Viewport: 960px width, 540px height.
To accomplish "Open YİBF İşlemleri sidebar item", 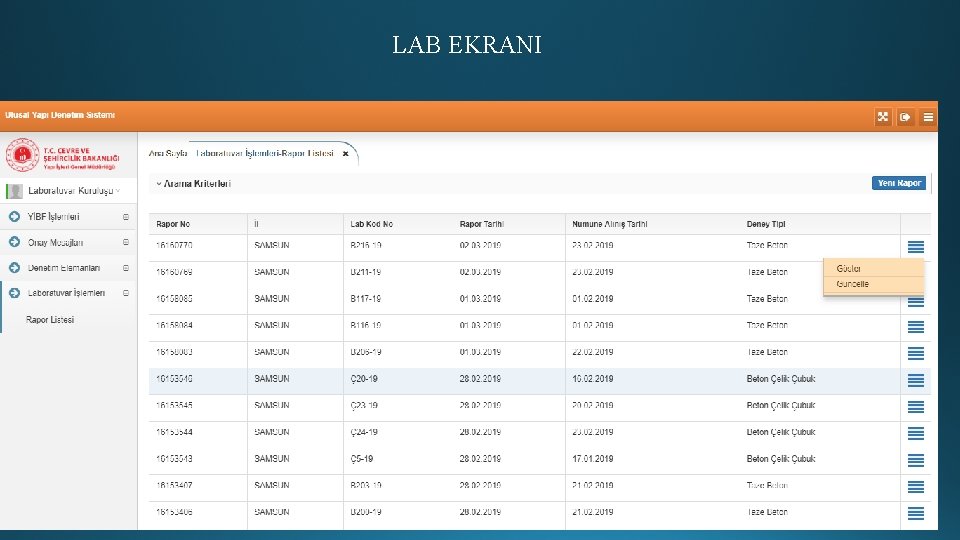I will click(x=53, y=217).
